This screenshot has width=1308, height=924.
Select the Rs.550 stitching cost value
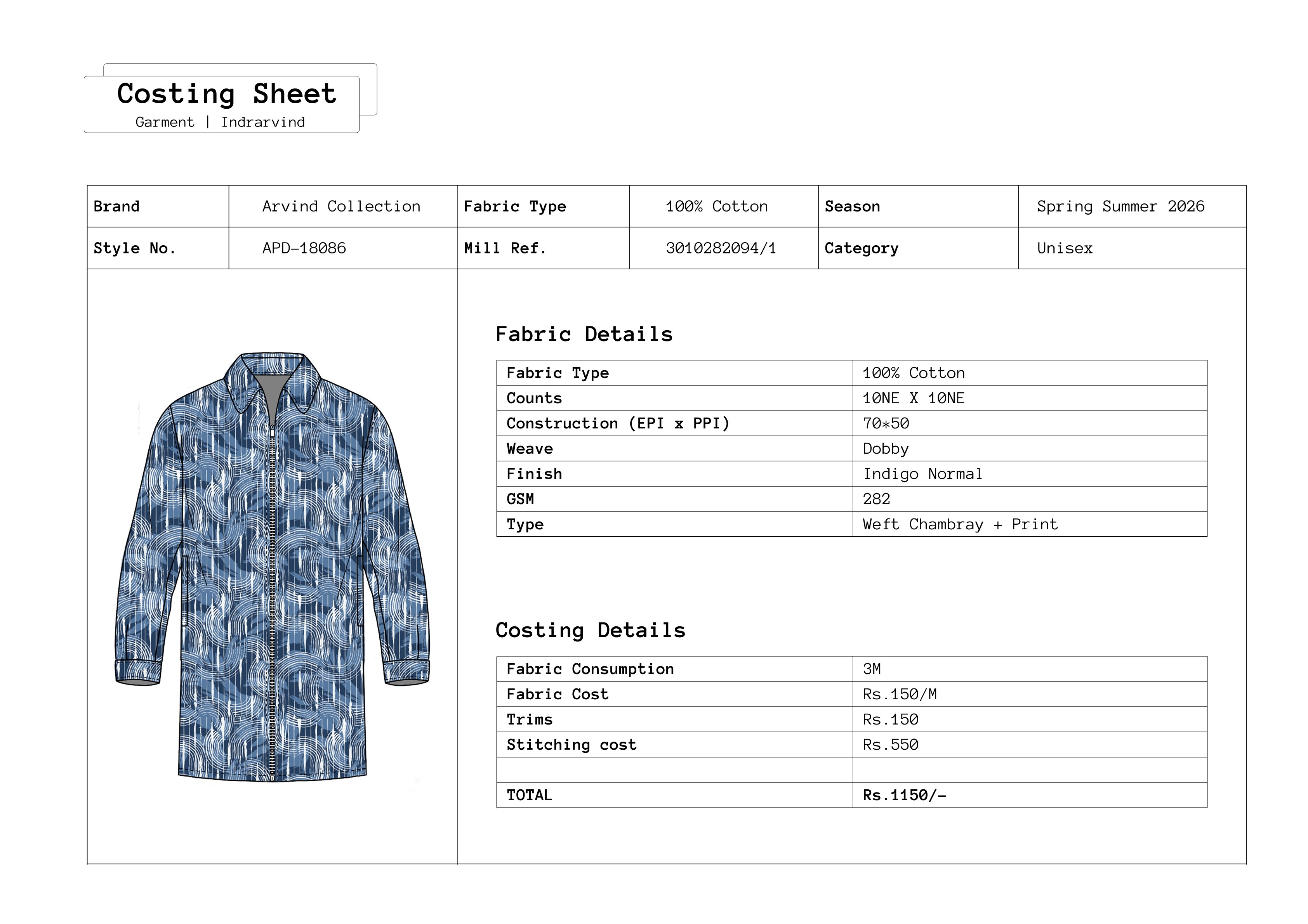pyautogui.click(x=890, y=745)
